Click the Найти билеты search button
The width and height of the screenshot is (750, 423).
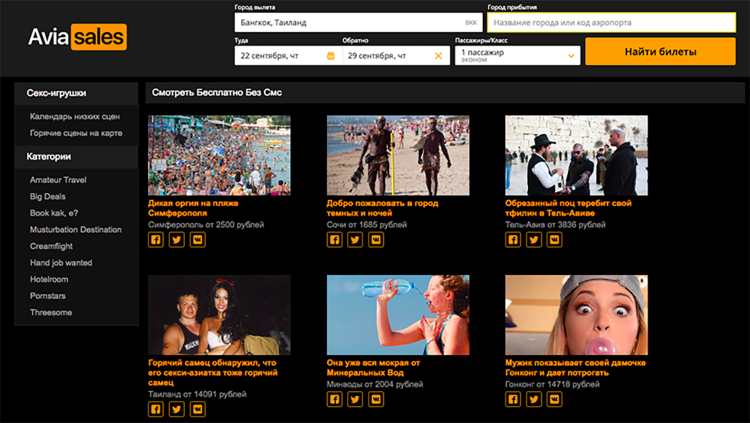(x=660, y=52)
